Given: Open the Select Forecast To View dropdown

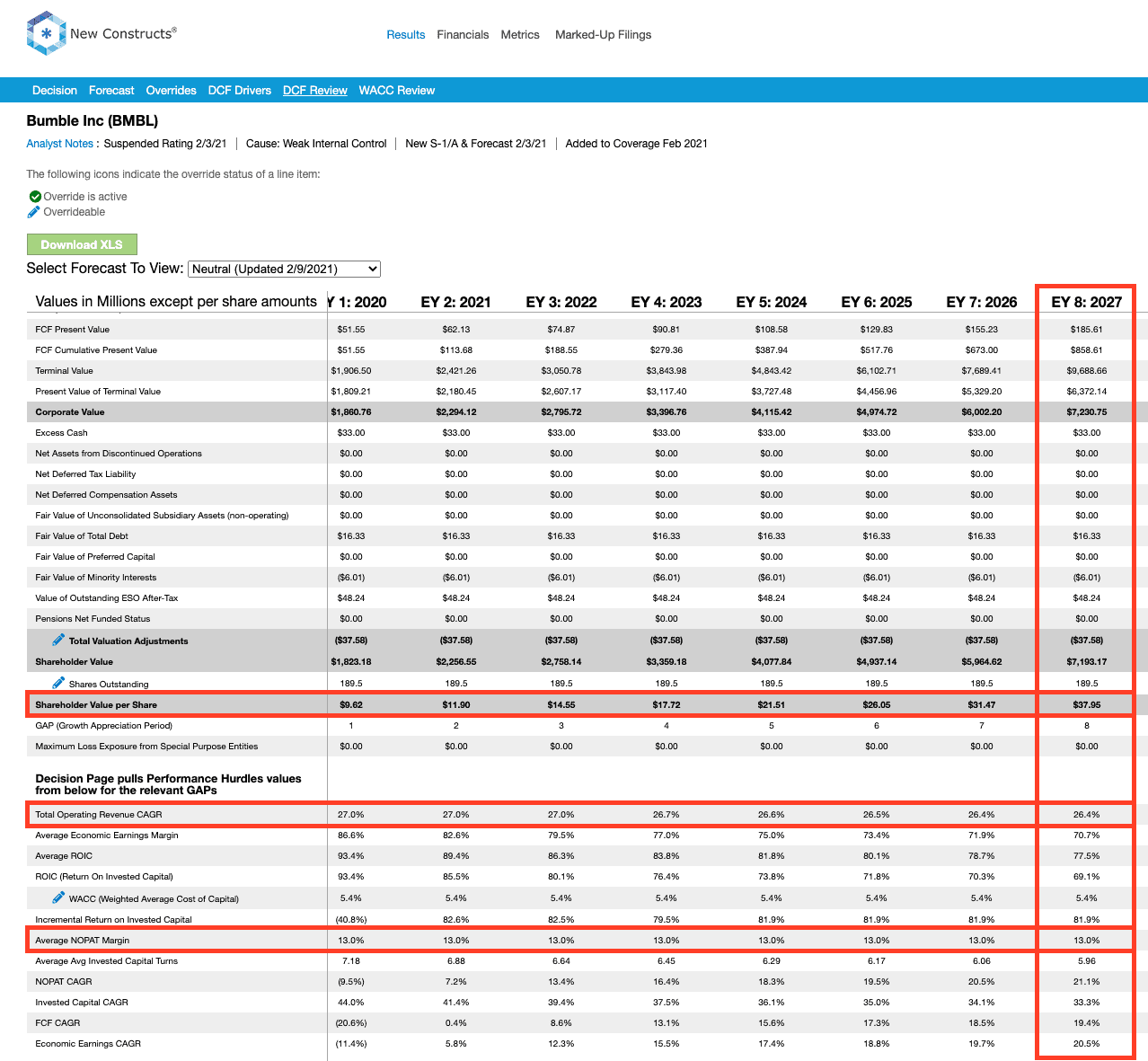Looking at the screenshot, I should point(285,269).
